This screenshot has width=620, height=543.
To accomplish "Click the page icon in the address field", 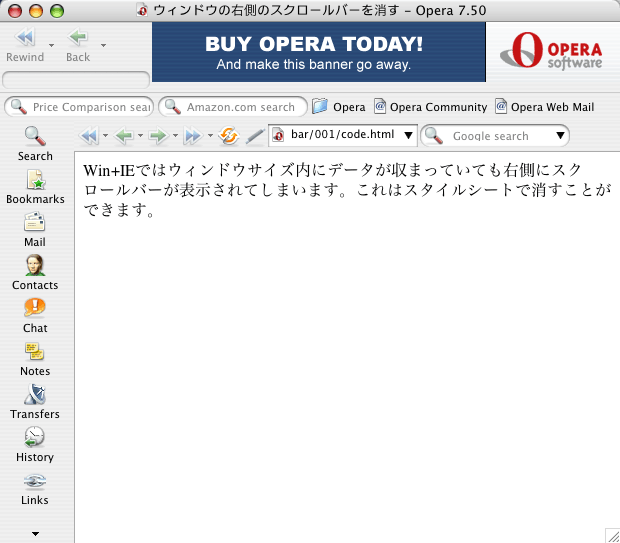I will [x=278, y=135].
